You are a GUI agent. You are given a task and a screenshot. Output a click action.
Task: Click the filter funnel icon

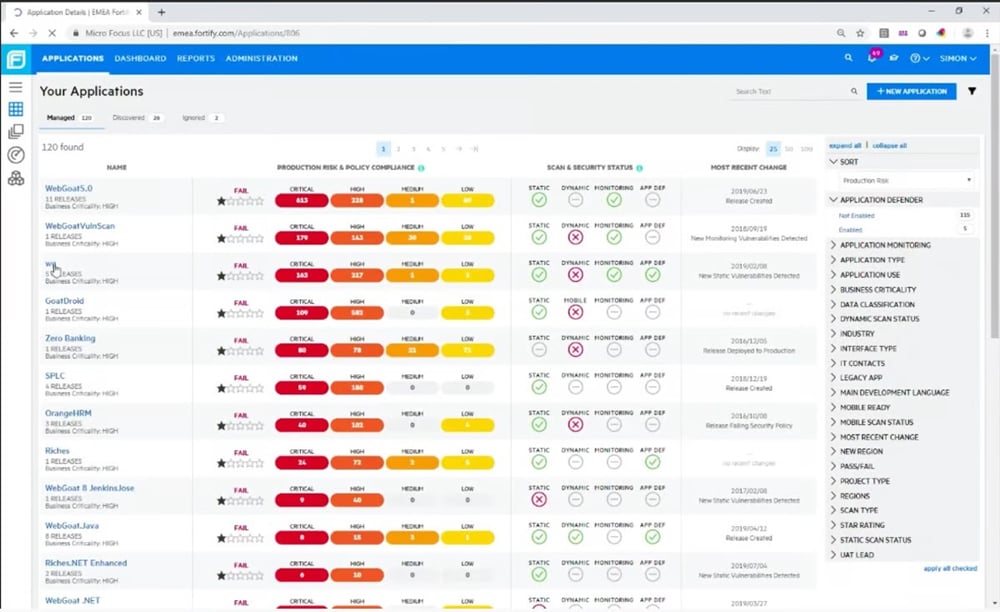(x=972, y=91)
